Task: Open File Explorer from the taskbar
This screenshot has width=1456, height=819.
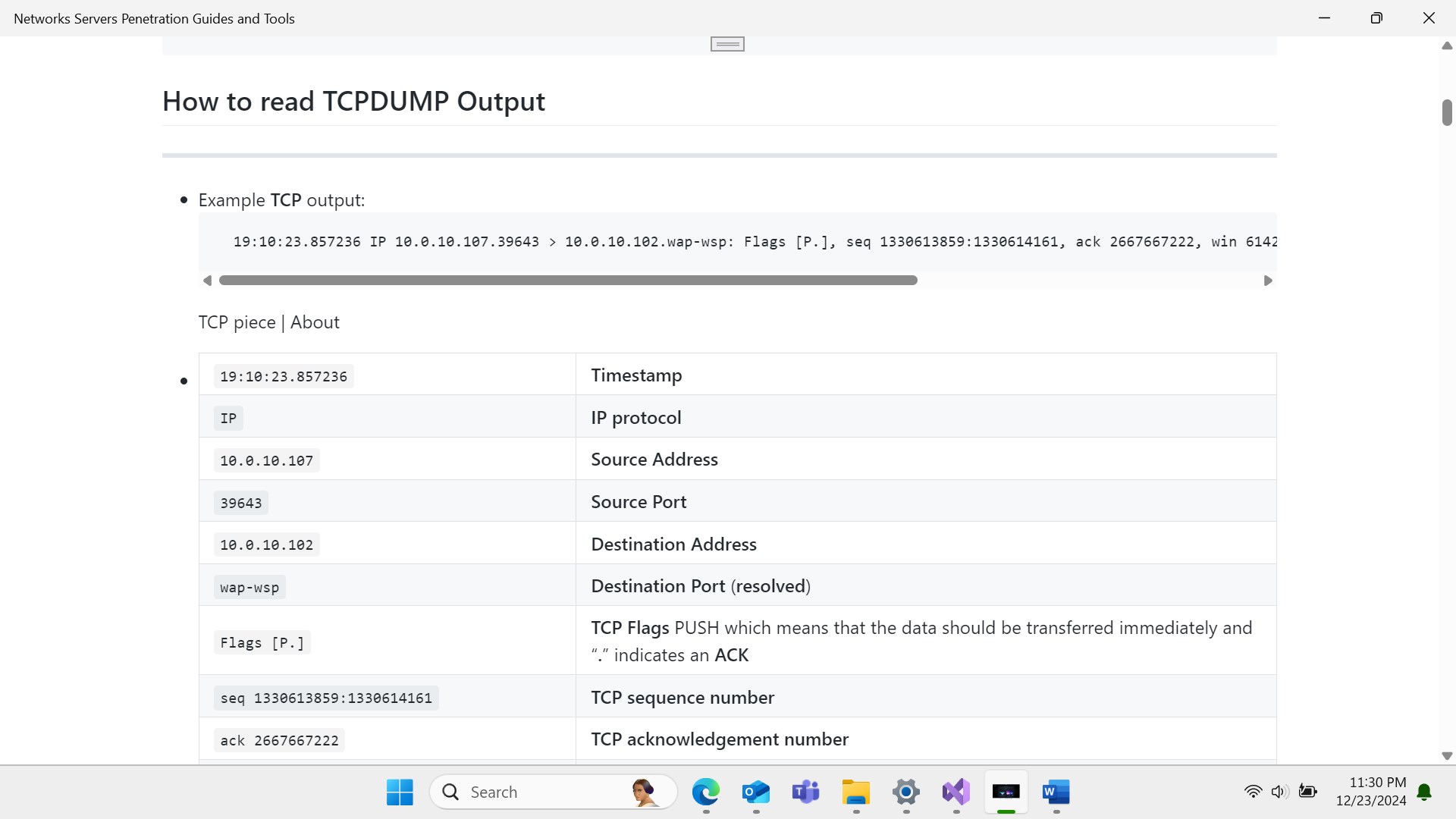Action: coord(855,792)
